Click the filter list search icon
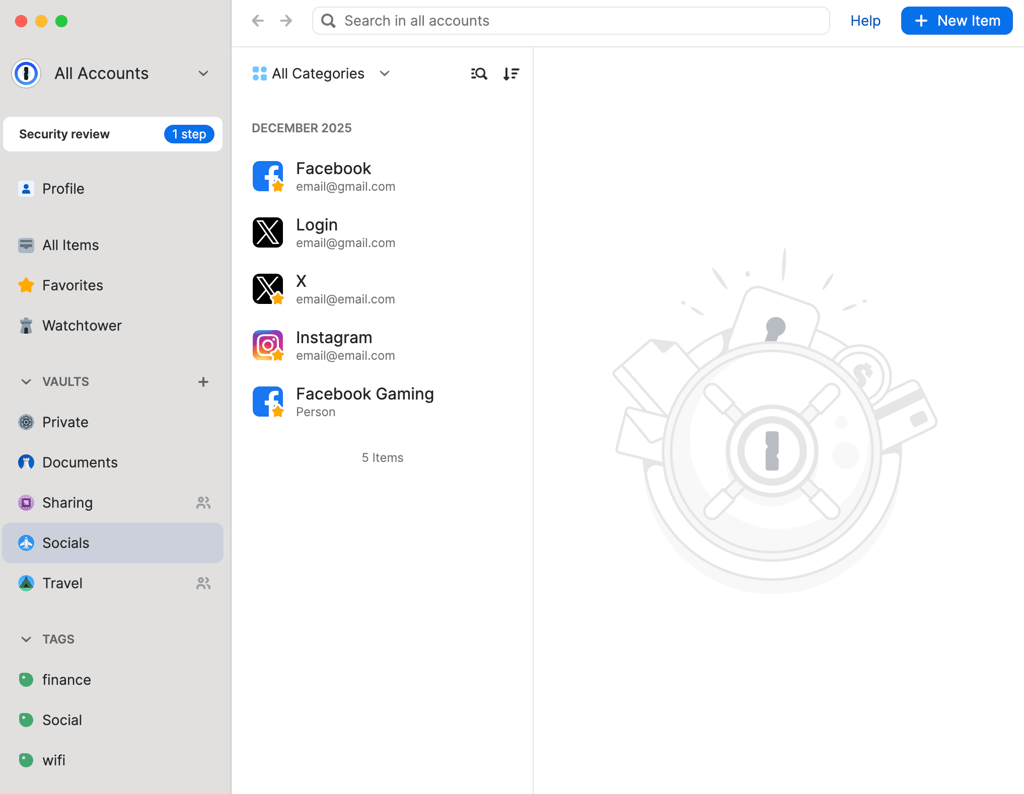Image resolution: width=1024 pixels, height=794 pixels. coord(479,74)
